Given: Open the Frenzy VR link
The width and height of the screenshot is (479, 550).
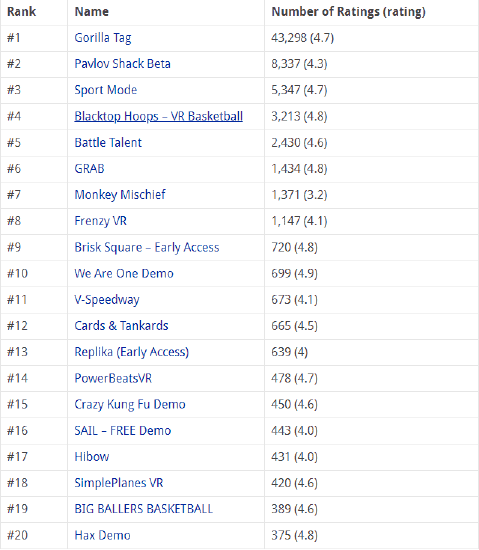Looking at the screenshot, I should [101, 221].
